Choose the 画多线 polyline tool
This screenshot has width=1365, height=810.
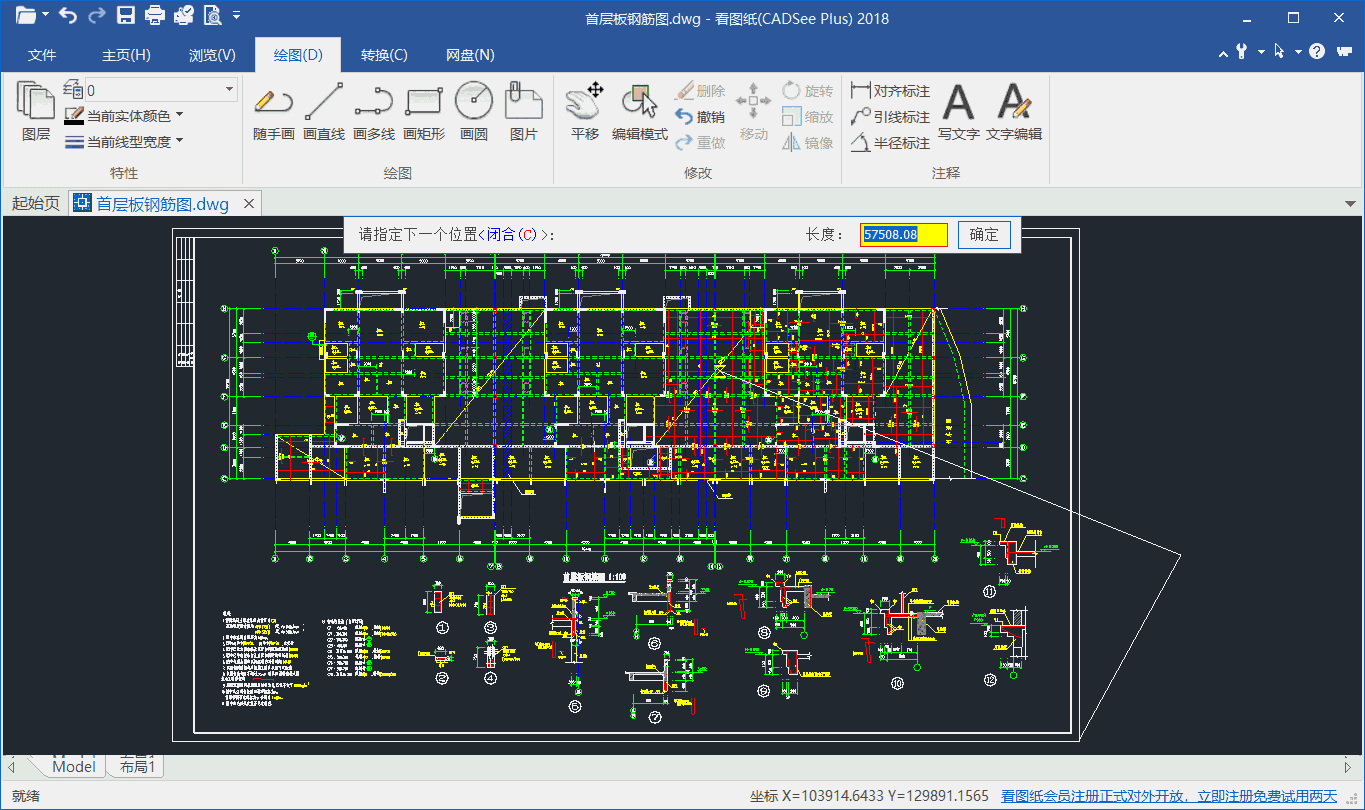374,111
